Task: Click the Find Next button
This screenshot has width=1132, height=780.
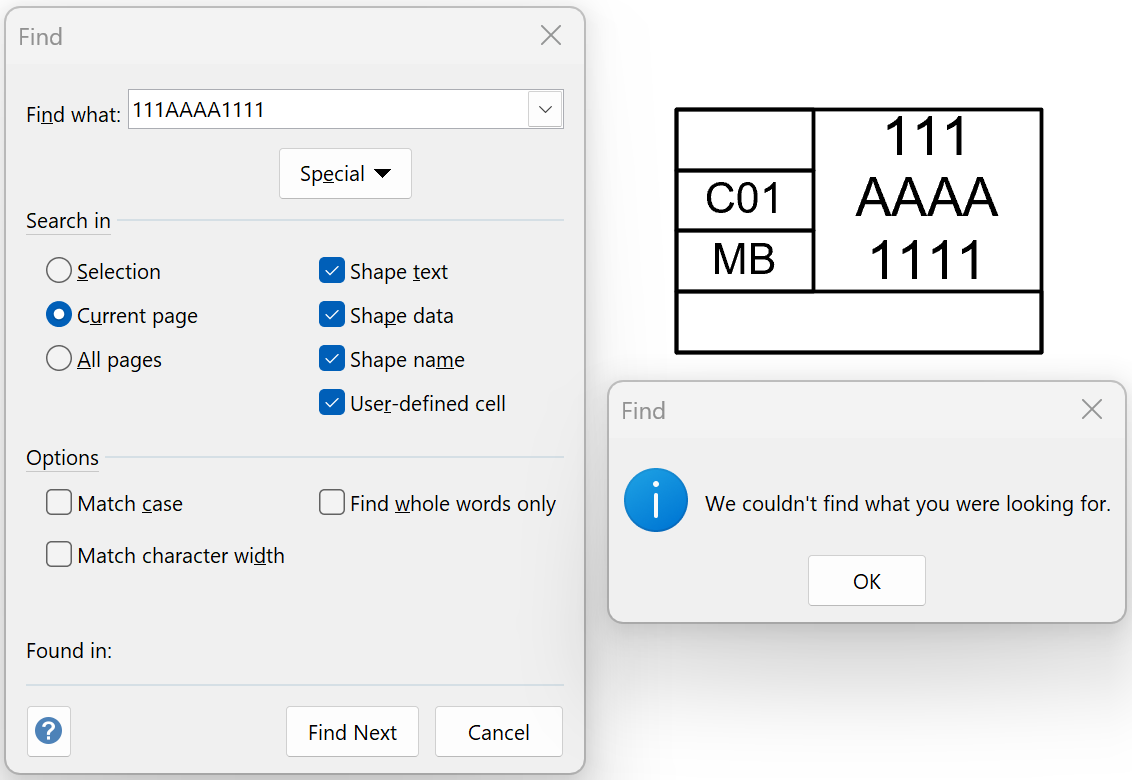Action: tap(352, 732)
